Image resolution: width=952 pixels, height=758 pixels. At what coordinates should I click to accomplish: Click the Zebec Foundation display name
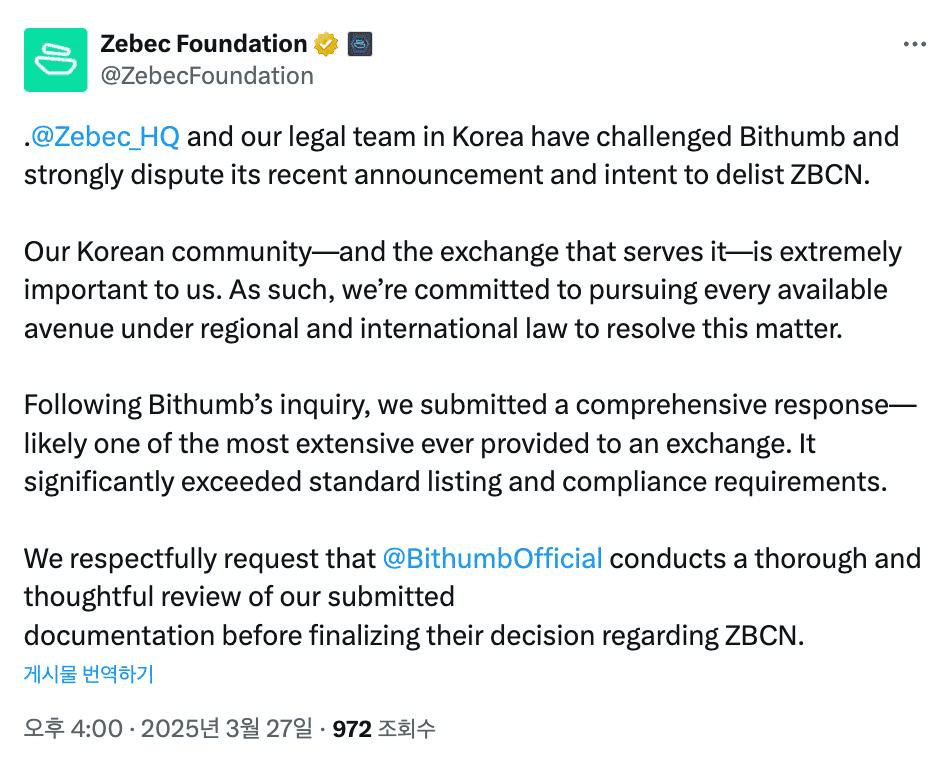pos(204,44)
